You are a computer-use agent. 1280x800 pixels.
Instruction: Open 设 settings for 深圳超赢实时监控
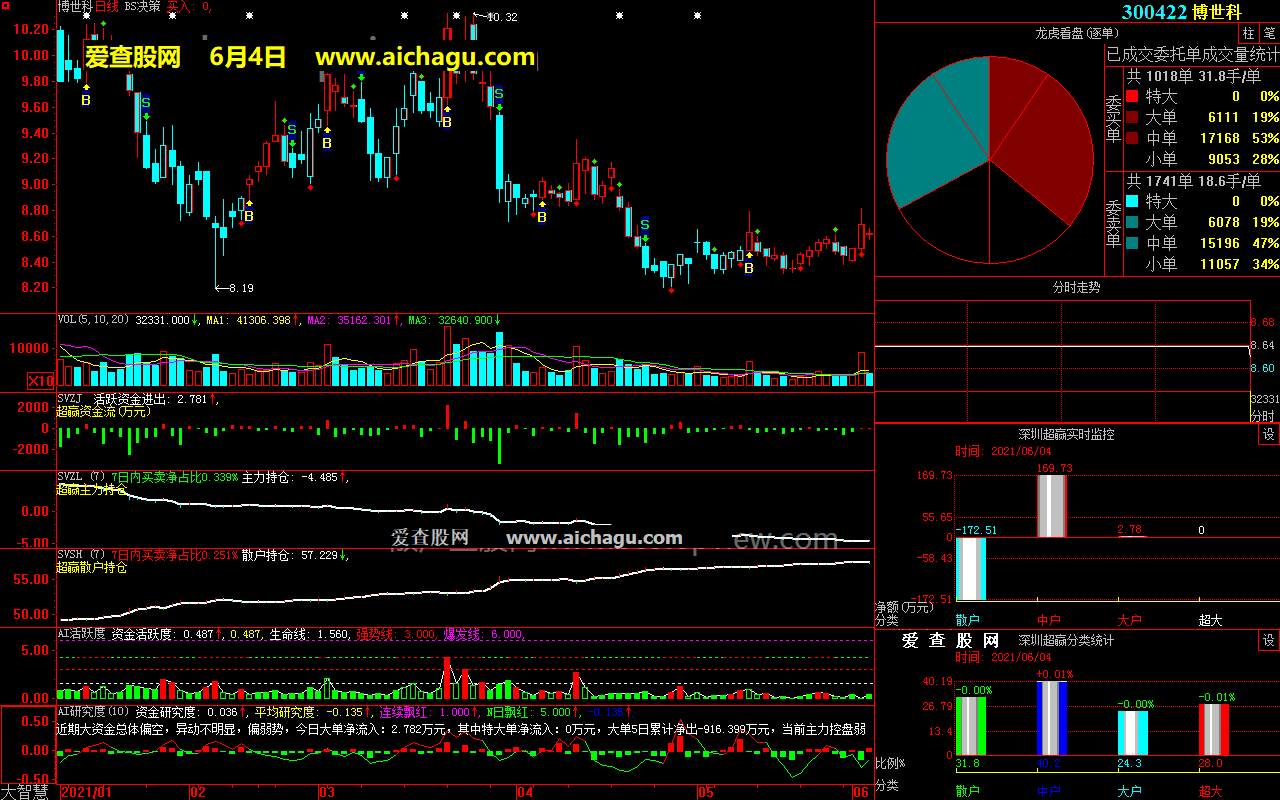(1269, 434)
